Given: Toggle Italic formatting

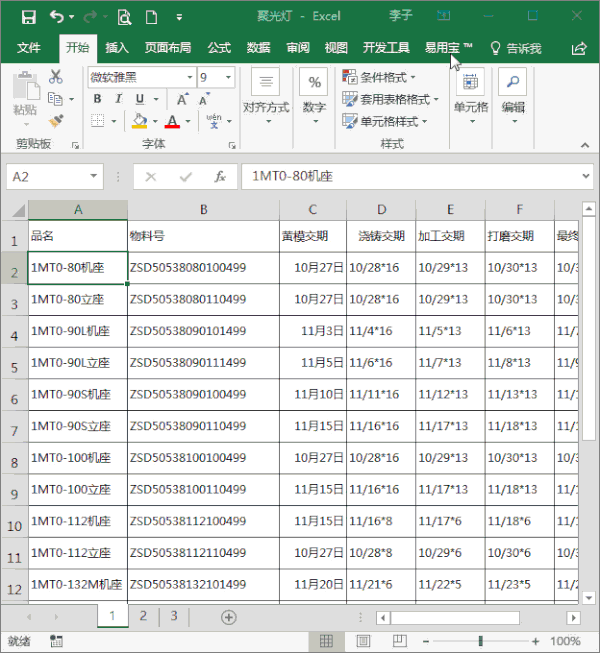Looking at the screenshot, I should click(x=119, y=99).
